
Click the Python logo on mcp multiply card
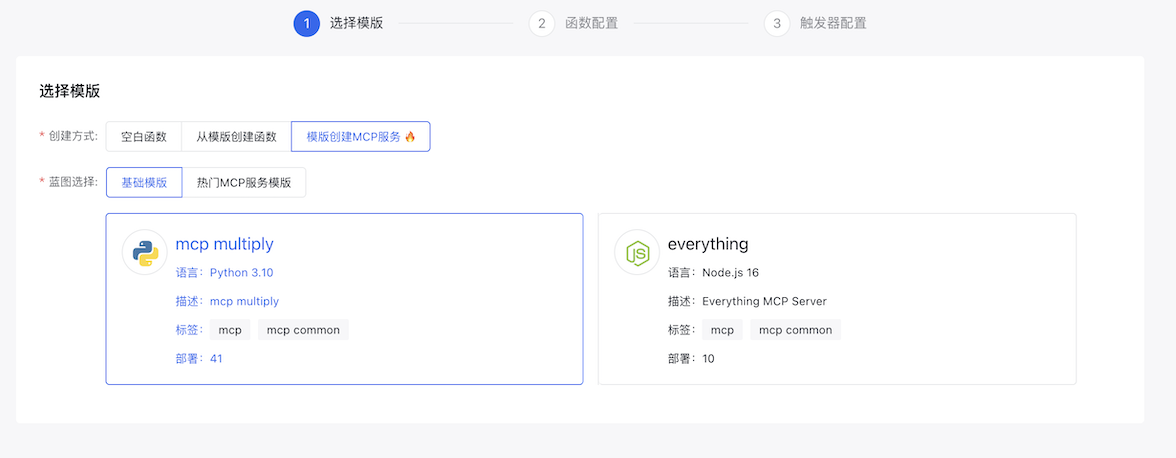145,253
